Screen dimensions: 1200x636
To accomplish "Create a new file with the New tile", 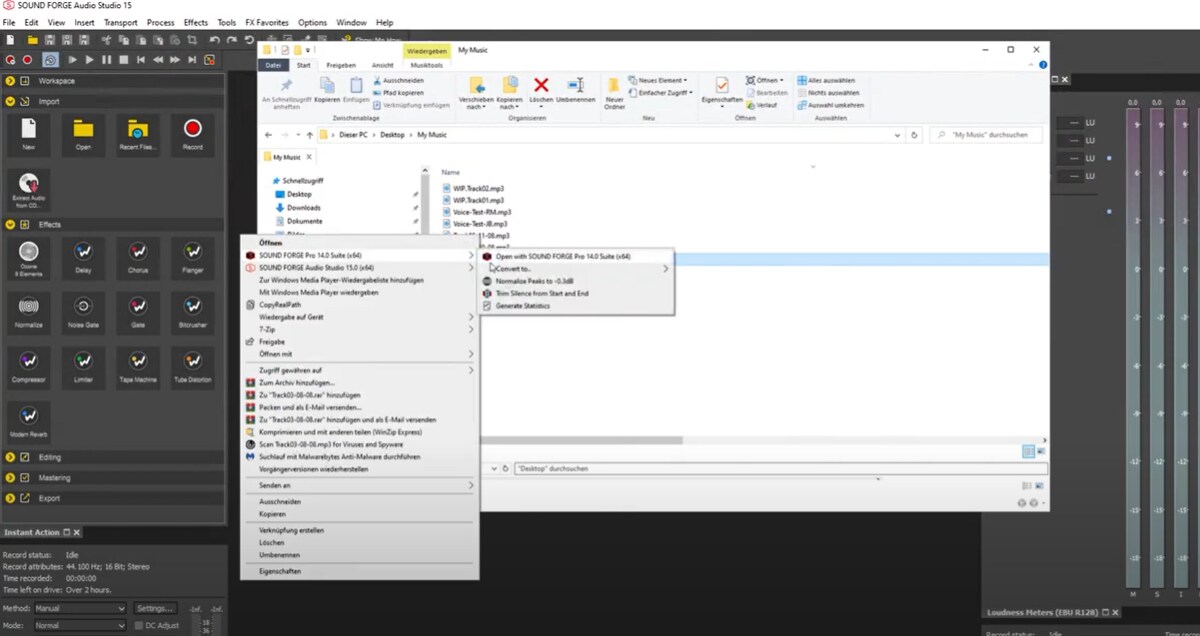I will 29,133.
